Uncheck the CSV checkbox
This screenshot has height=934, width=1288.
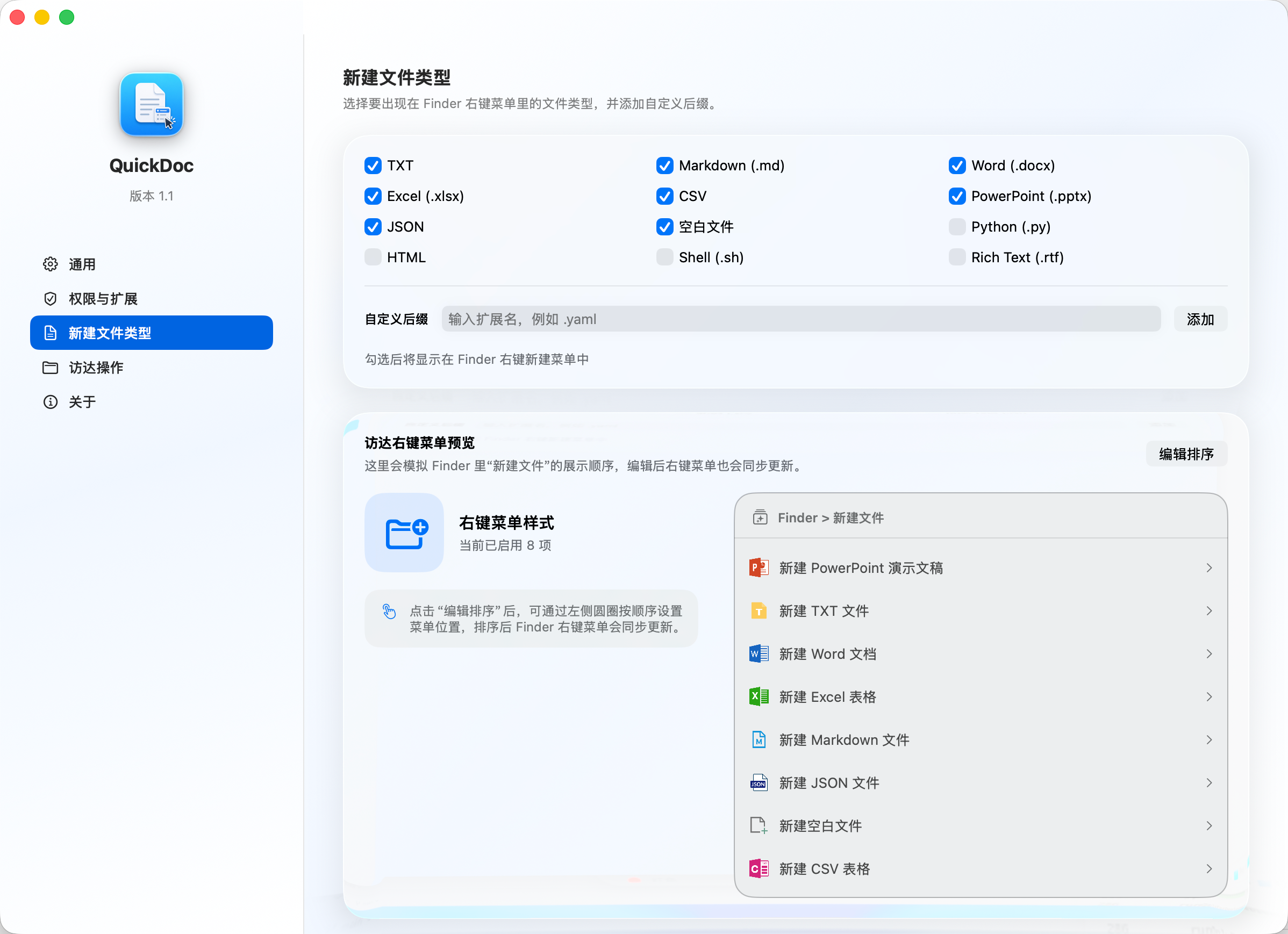665,196
